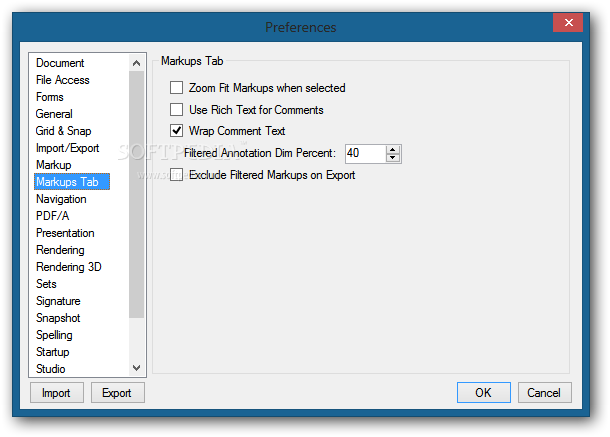Confirm preferences with OK button
610x437 pixels.
(484, 392)
